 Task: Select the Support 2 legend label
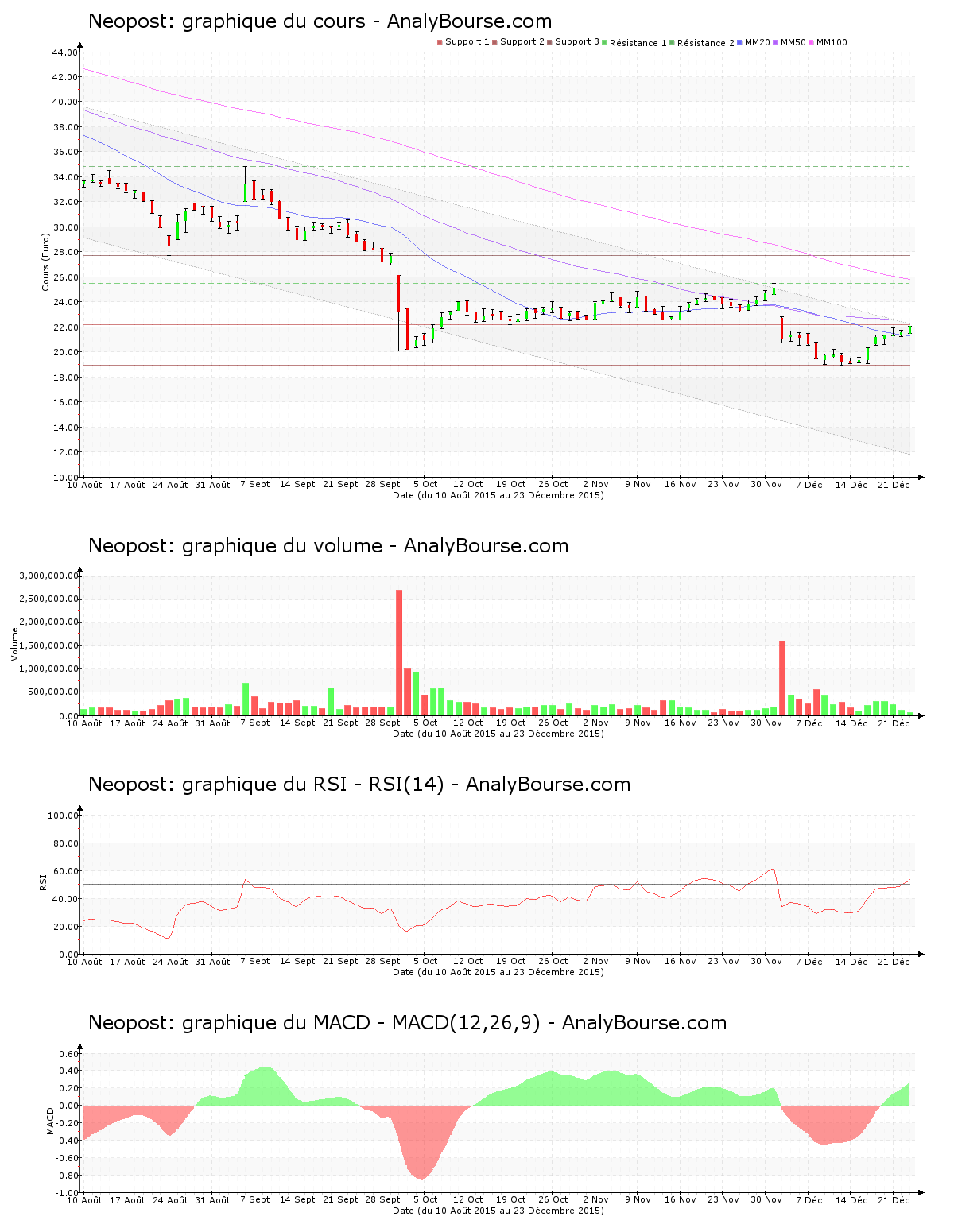522,41
